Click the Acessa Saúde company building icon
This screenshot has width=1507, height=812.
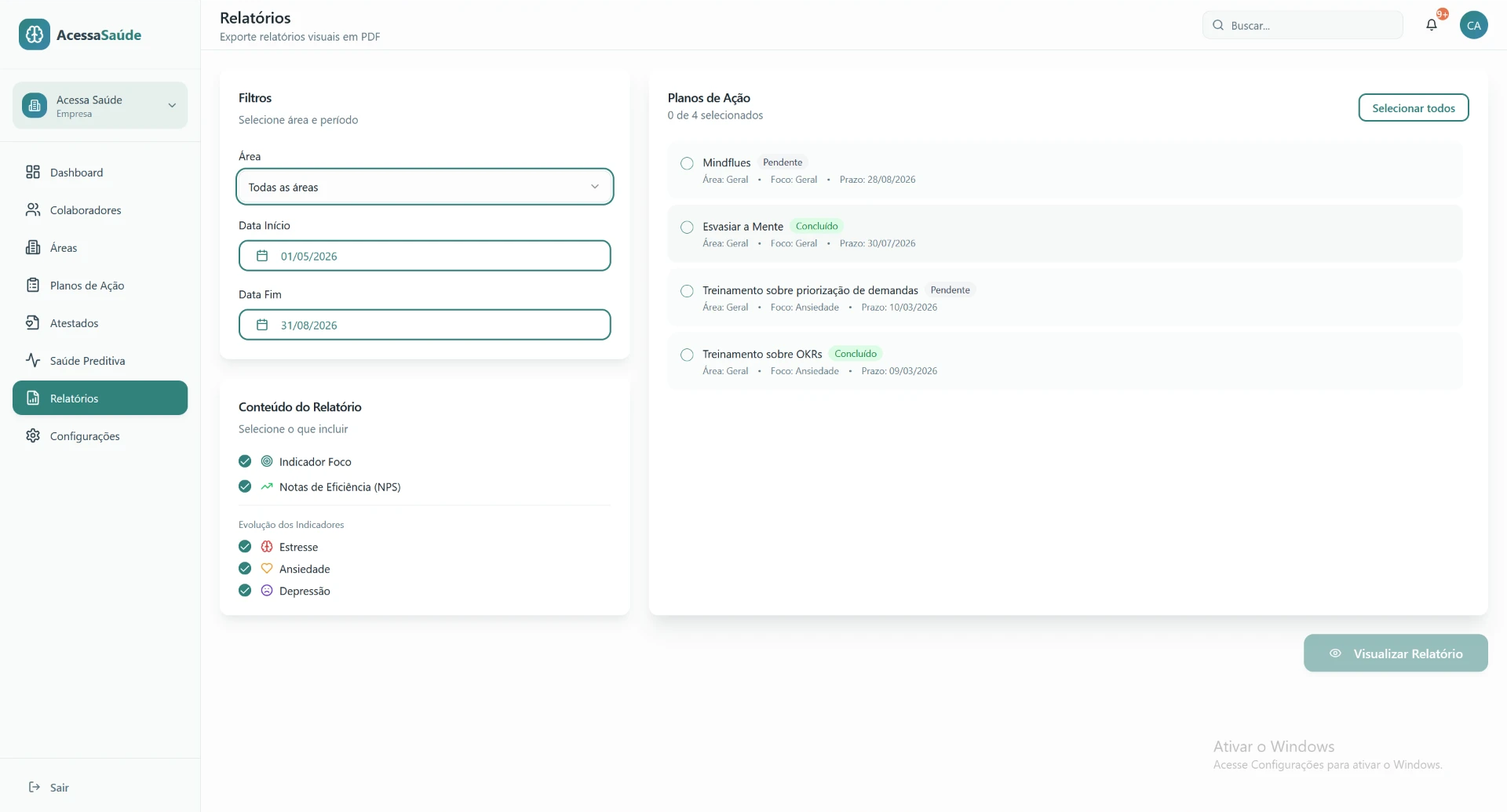[35, 105]
